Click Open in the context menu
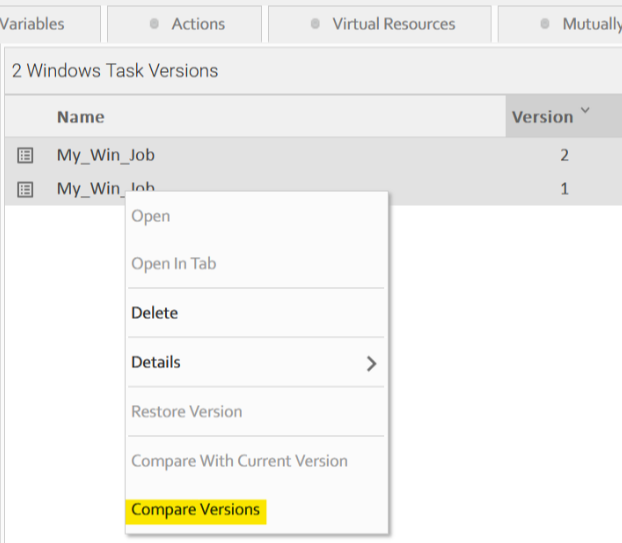Image resolution: width=622 pixels, height=543 pixels. (150, 216)
